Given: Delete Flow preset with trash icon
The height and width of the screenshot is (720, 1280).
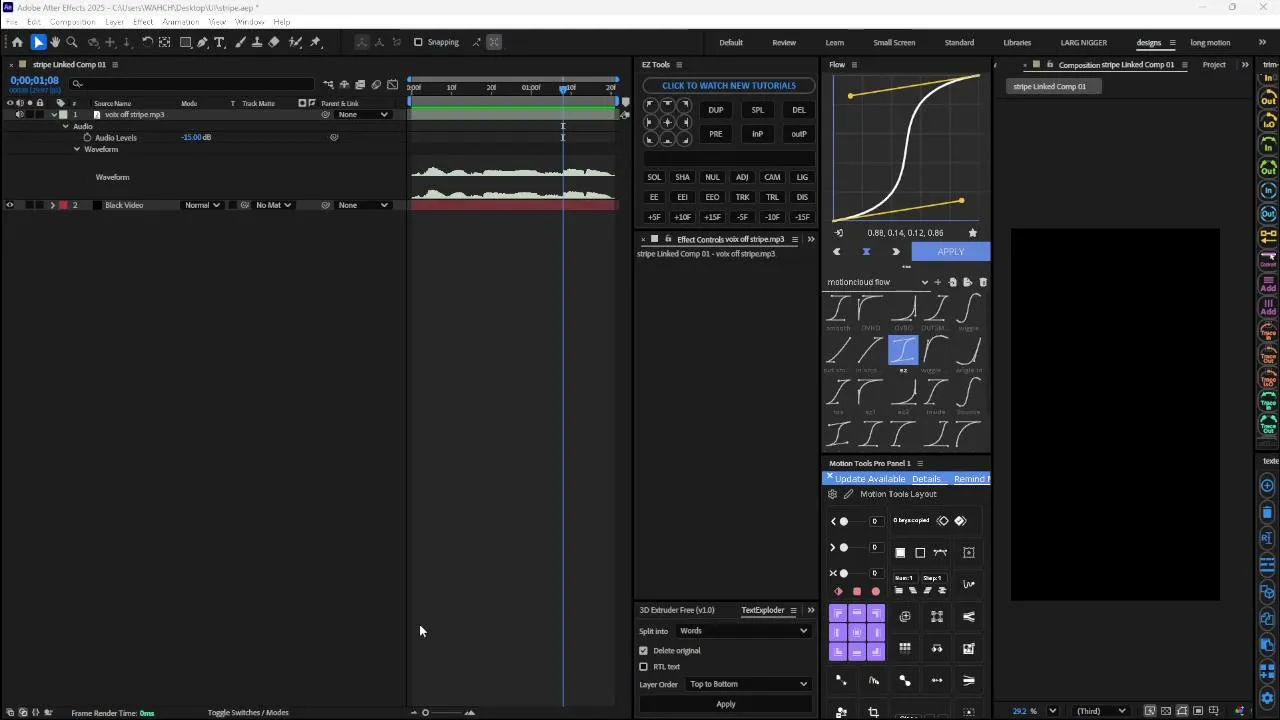Looking at the screenshot, I should pos(982,282).
